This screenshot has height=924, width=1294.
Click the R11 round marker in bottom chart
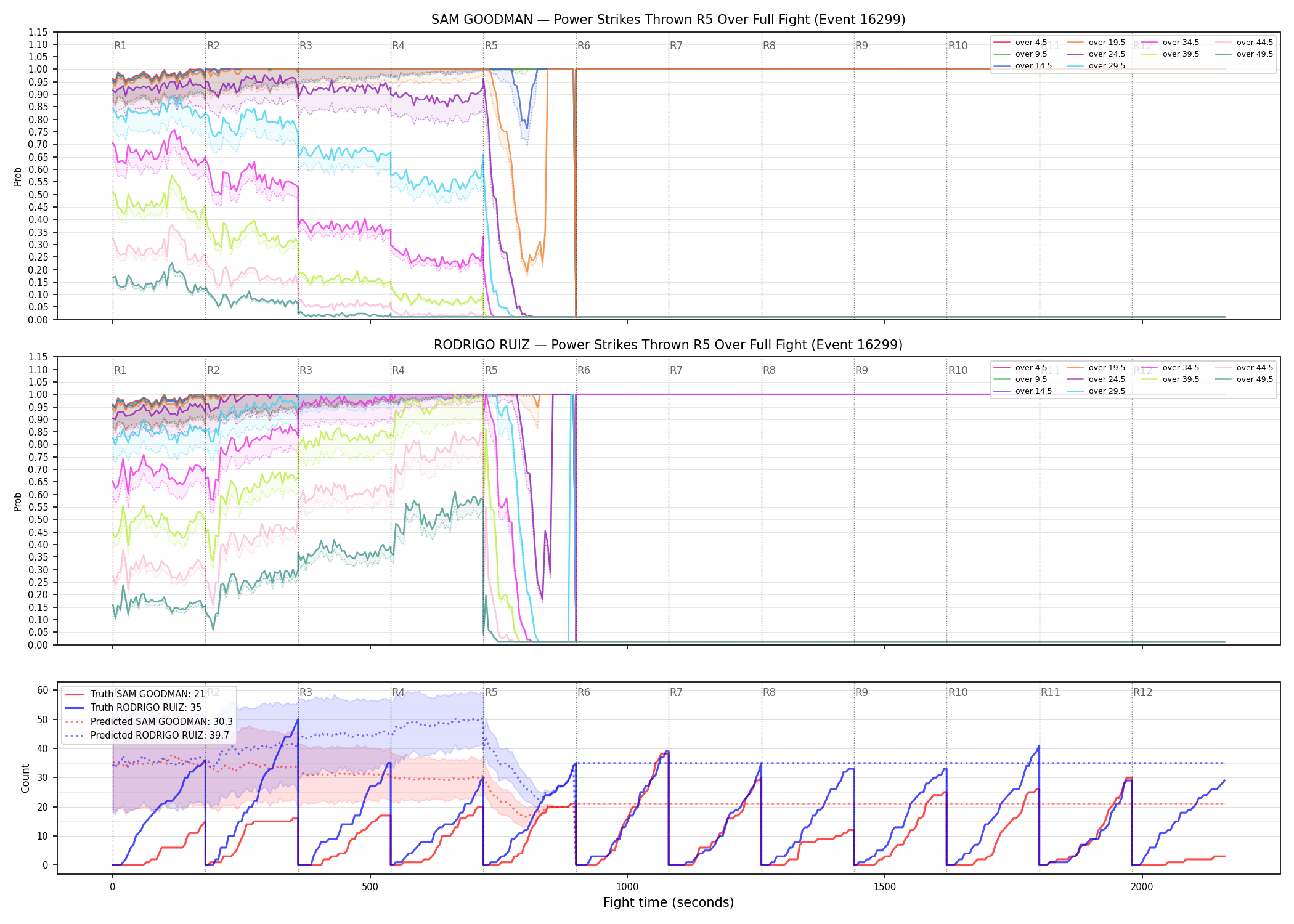[1051, 692]
